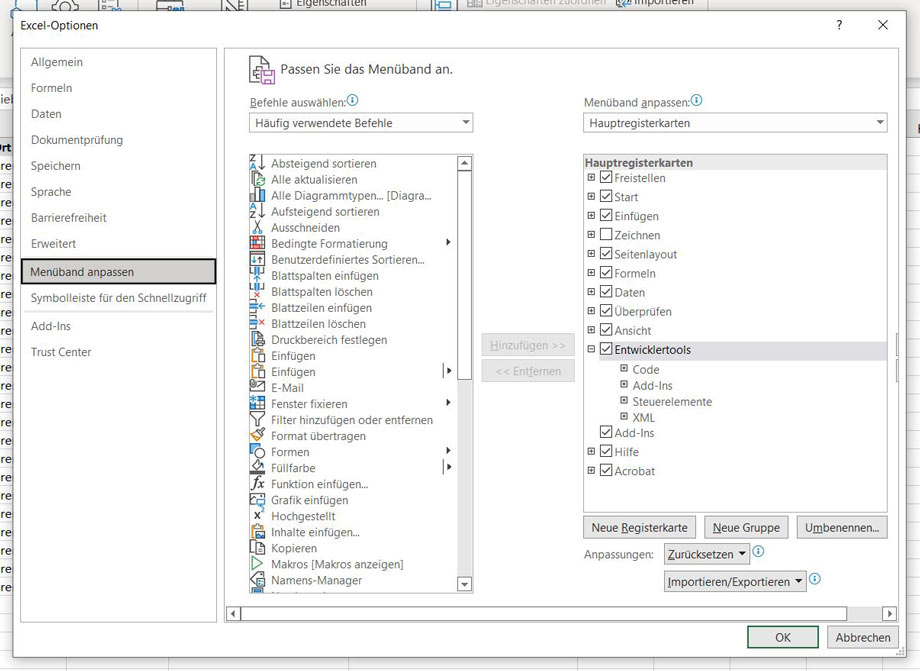Disable the Ansicht tab checkbox
The height and width of the screenshot is (671, 920).
point(606,330)
